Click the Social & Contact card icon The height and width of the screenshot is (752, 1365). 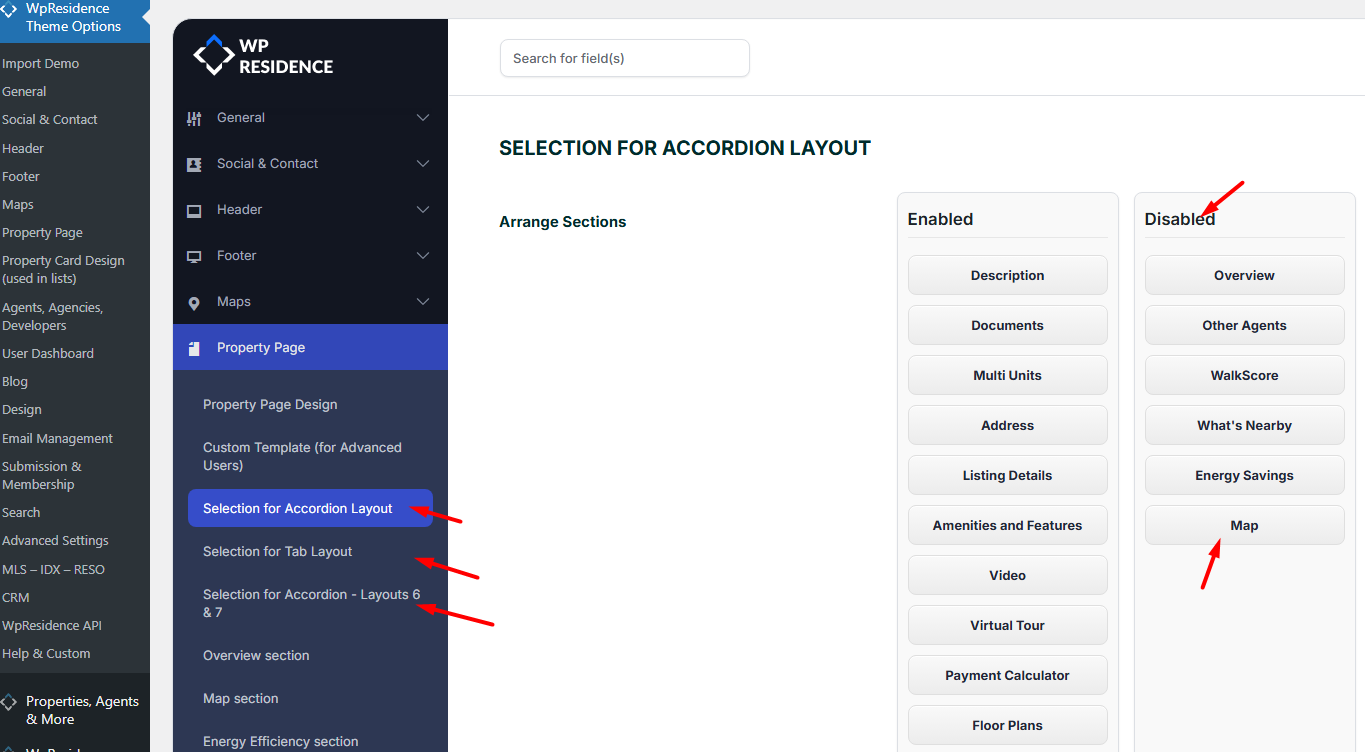194,164
